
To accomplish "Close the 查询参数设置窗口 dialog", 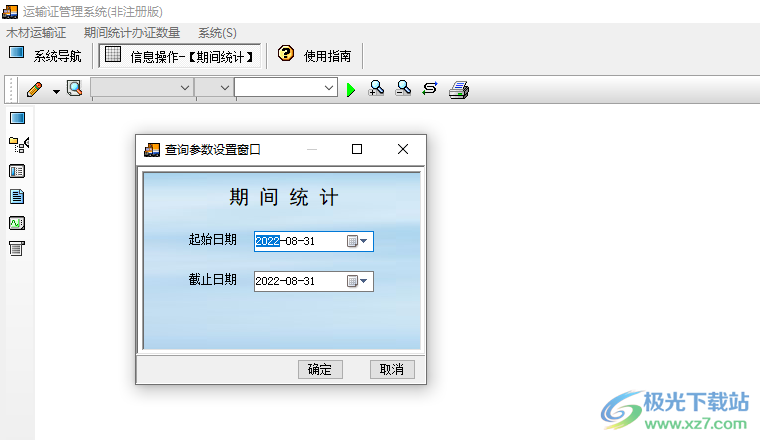I will 403,149.
